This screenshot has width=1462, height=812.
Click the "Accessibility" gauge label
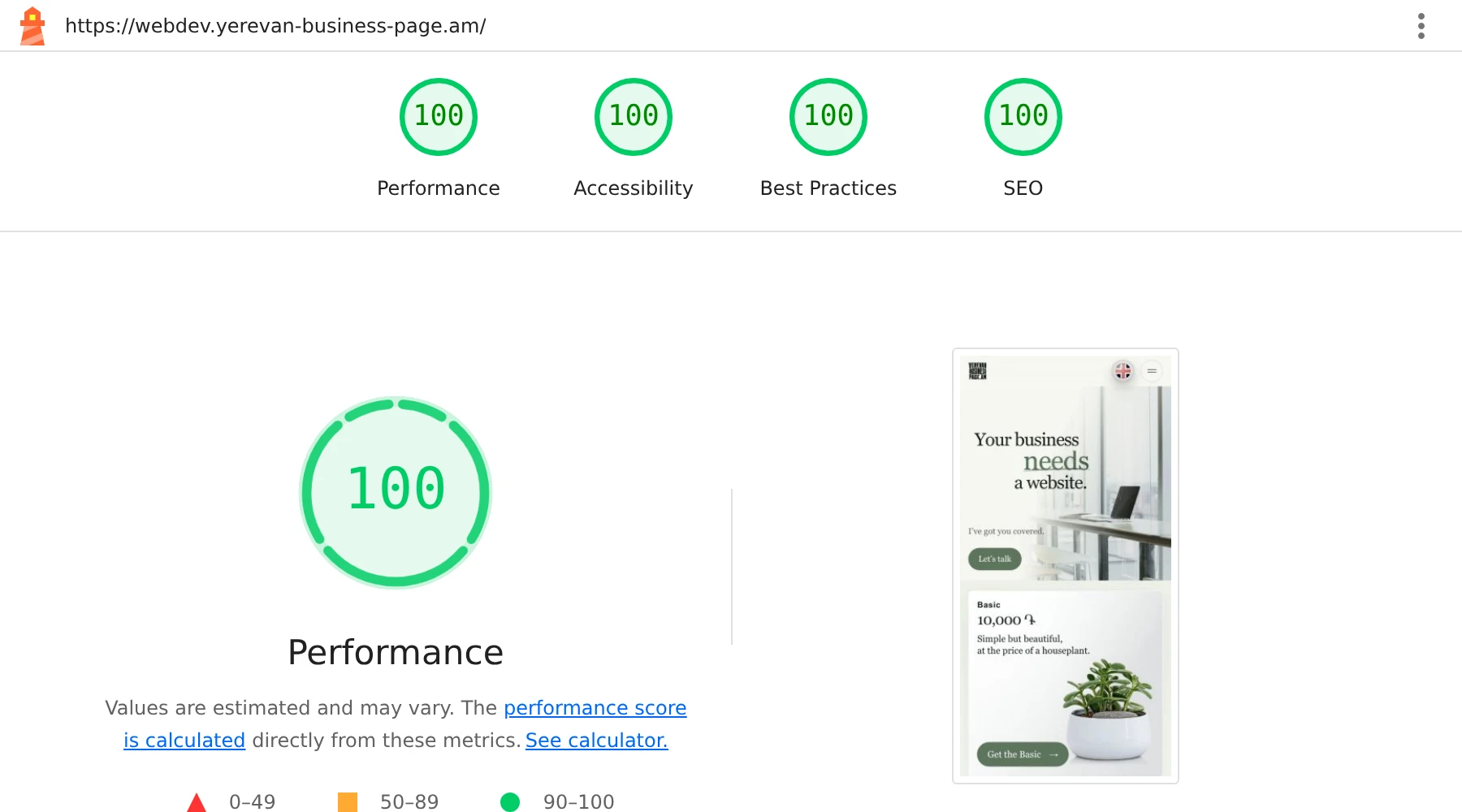pos(634,188)
